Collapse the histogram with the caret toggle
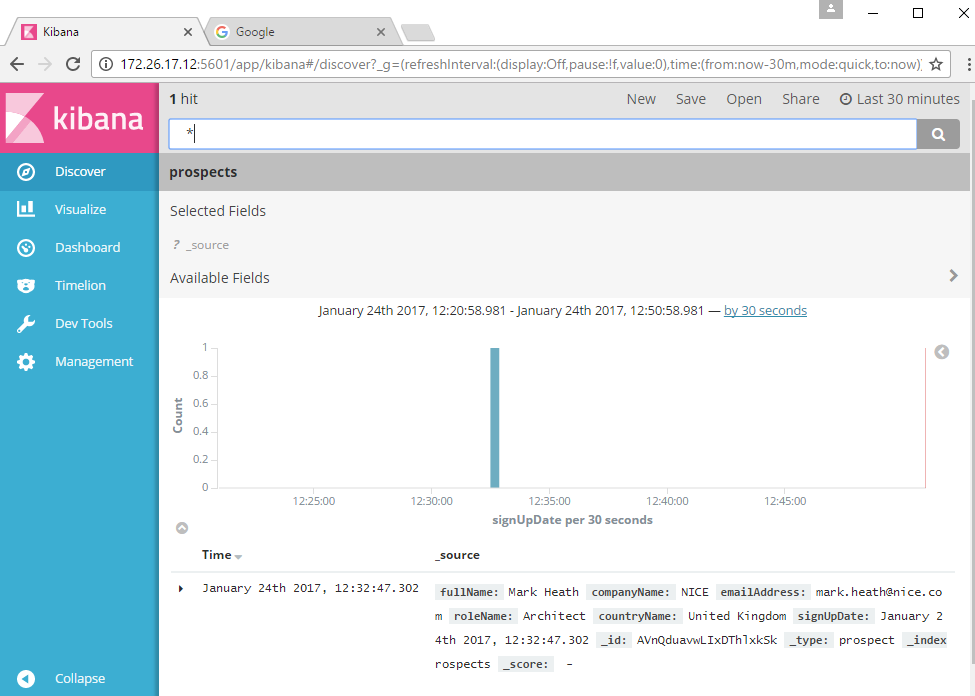The width and height of the screenshot is (975, 696). click(182, 527)
